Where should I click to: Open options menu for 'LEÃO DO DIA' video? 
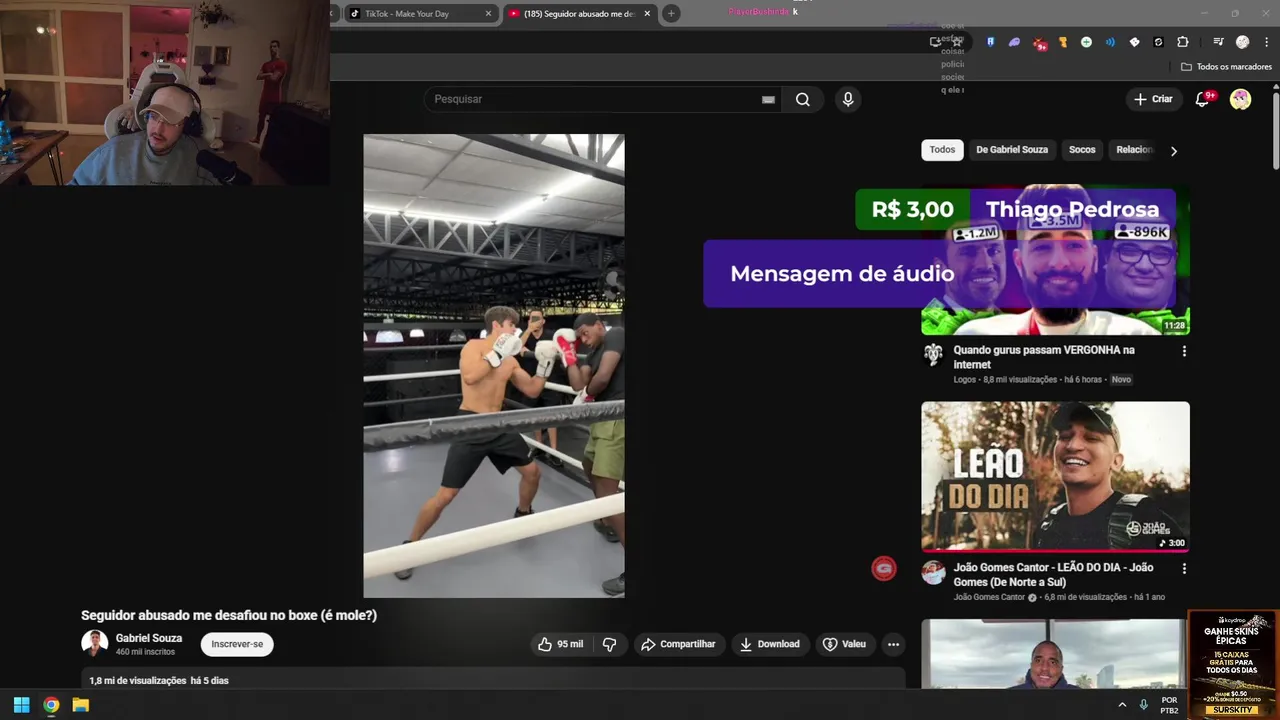(1184, 568)
